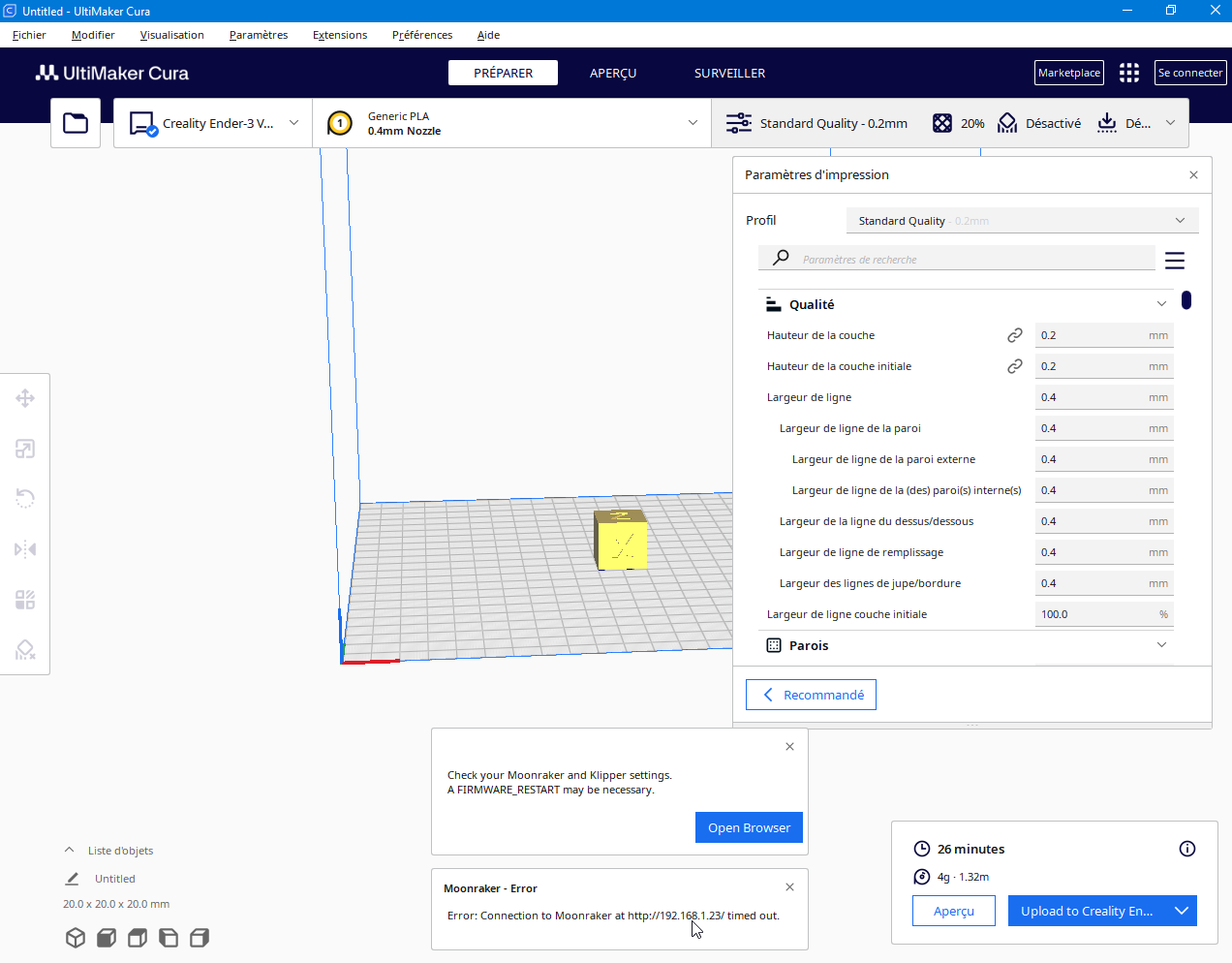Collapse the print settings summary chevron
The image size is (1232, 963).
pyautogui.click(x=1171, y=123)
